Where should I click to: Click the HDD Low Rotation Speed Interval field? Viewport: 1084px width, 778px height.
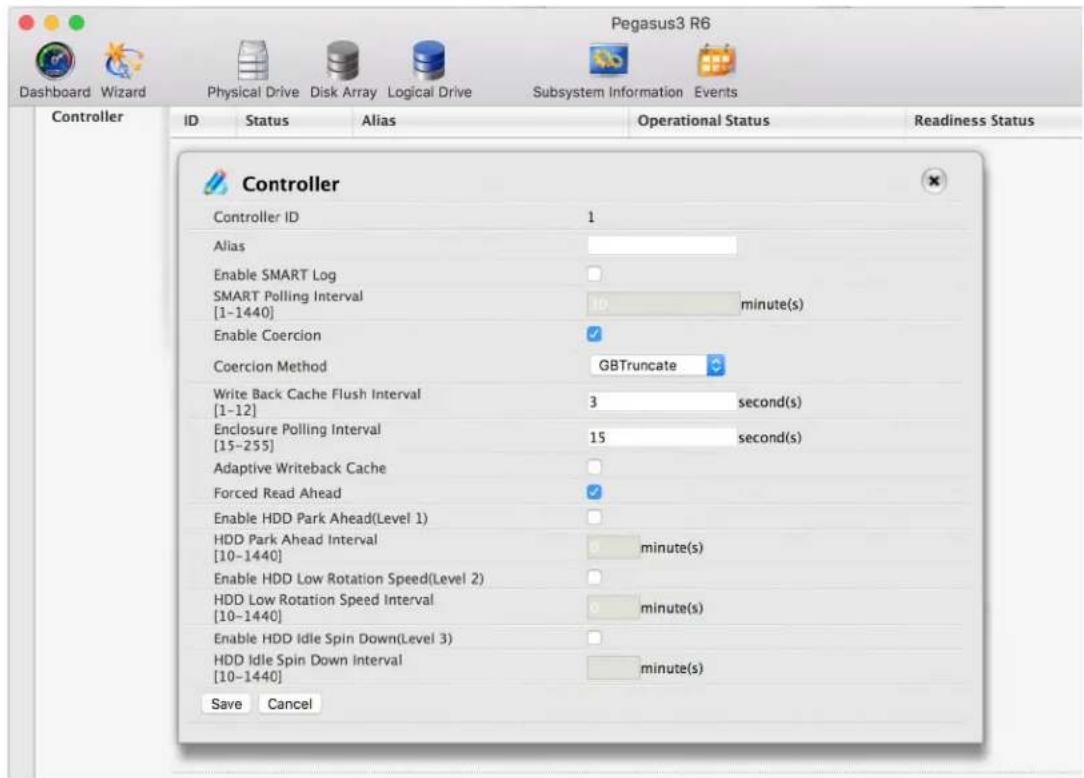point(613,607)
